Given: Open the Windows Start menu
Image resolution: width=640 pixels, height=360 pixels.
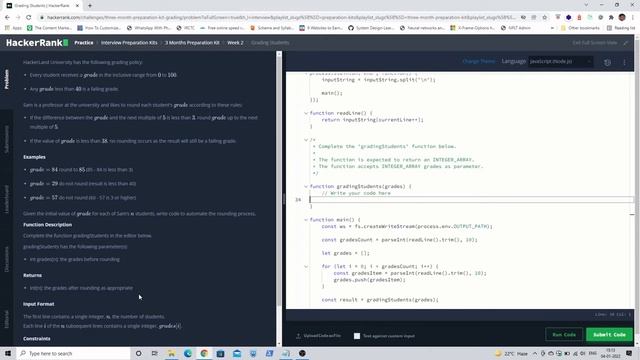Looking at the screenshot, I should (x=8, y=353).
